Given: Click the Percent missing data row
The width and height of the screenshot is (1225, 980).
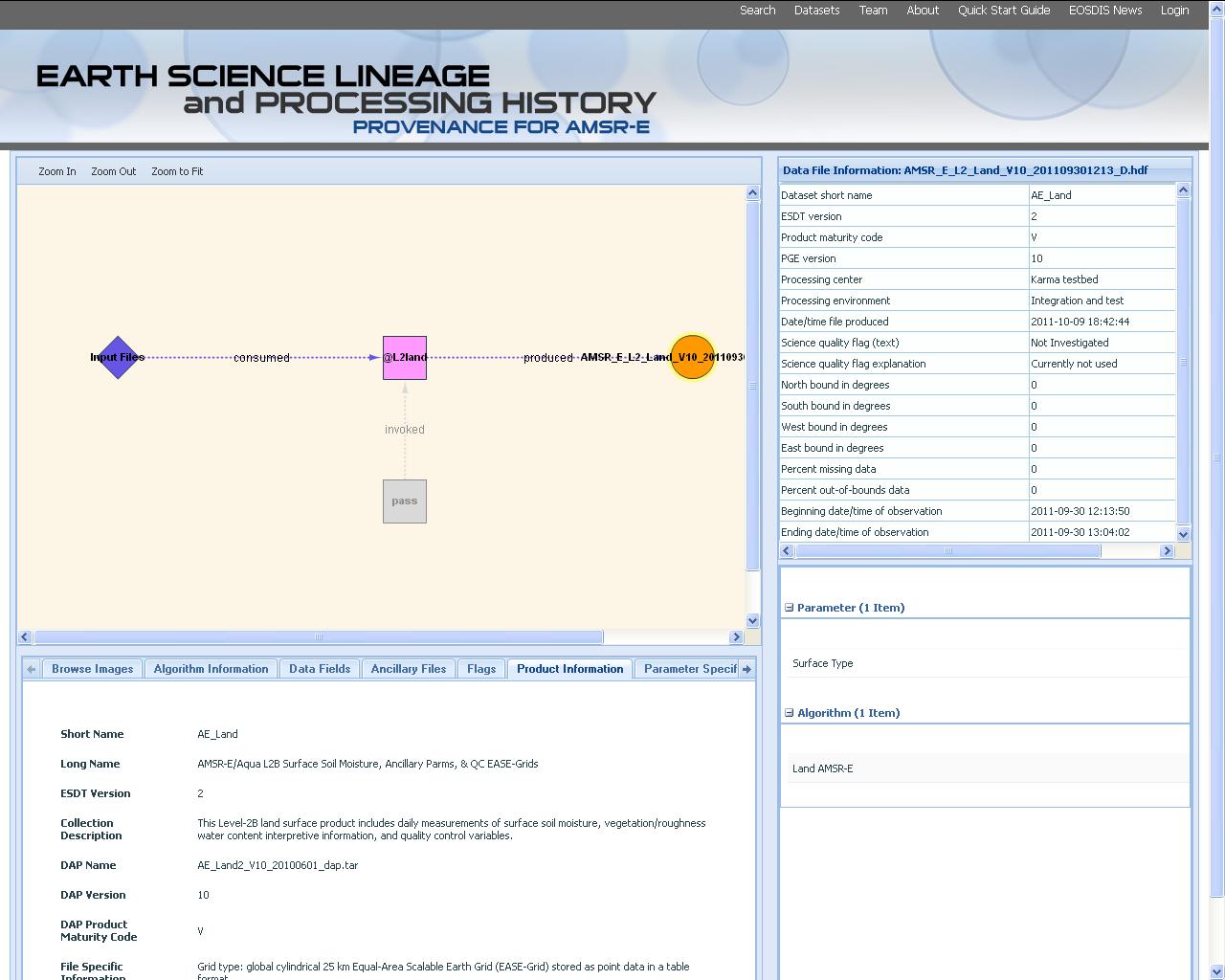Looking at the screenshot, I should (x=977, y=469).
